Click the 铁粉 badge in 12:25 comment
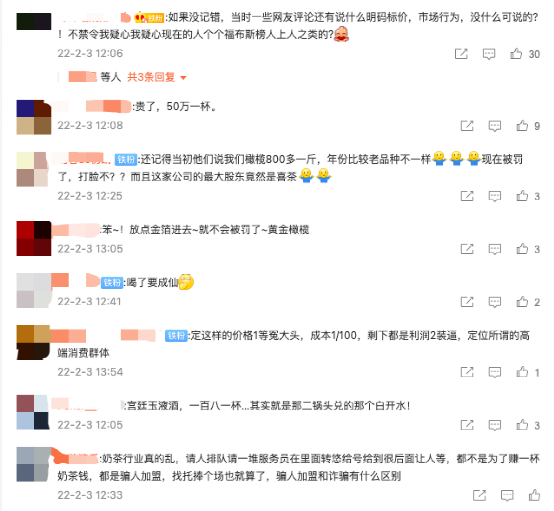The height and width of the screenshot is (511, 554). tap(126, 159)
